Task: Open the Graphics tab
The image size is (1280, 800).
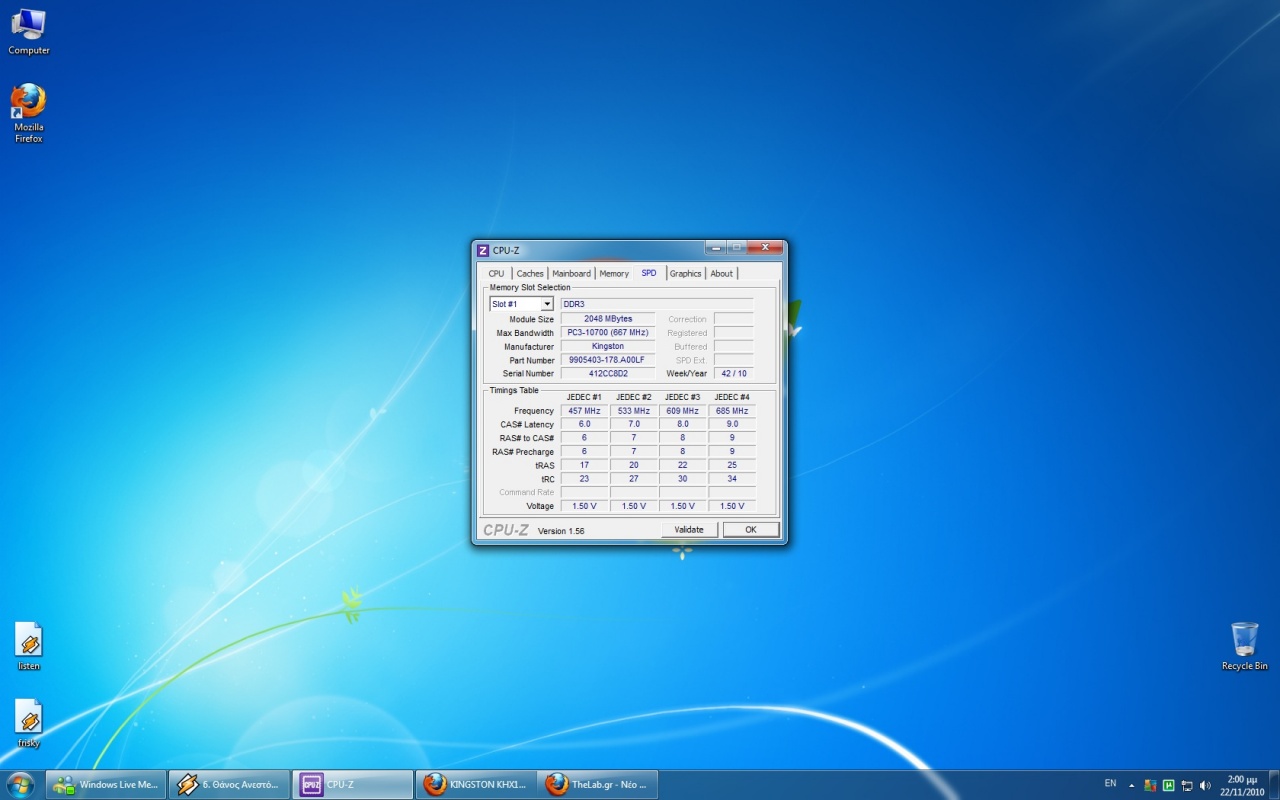Action: click(x=685, y=273)
